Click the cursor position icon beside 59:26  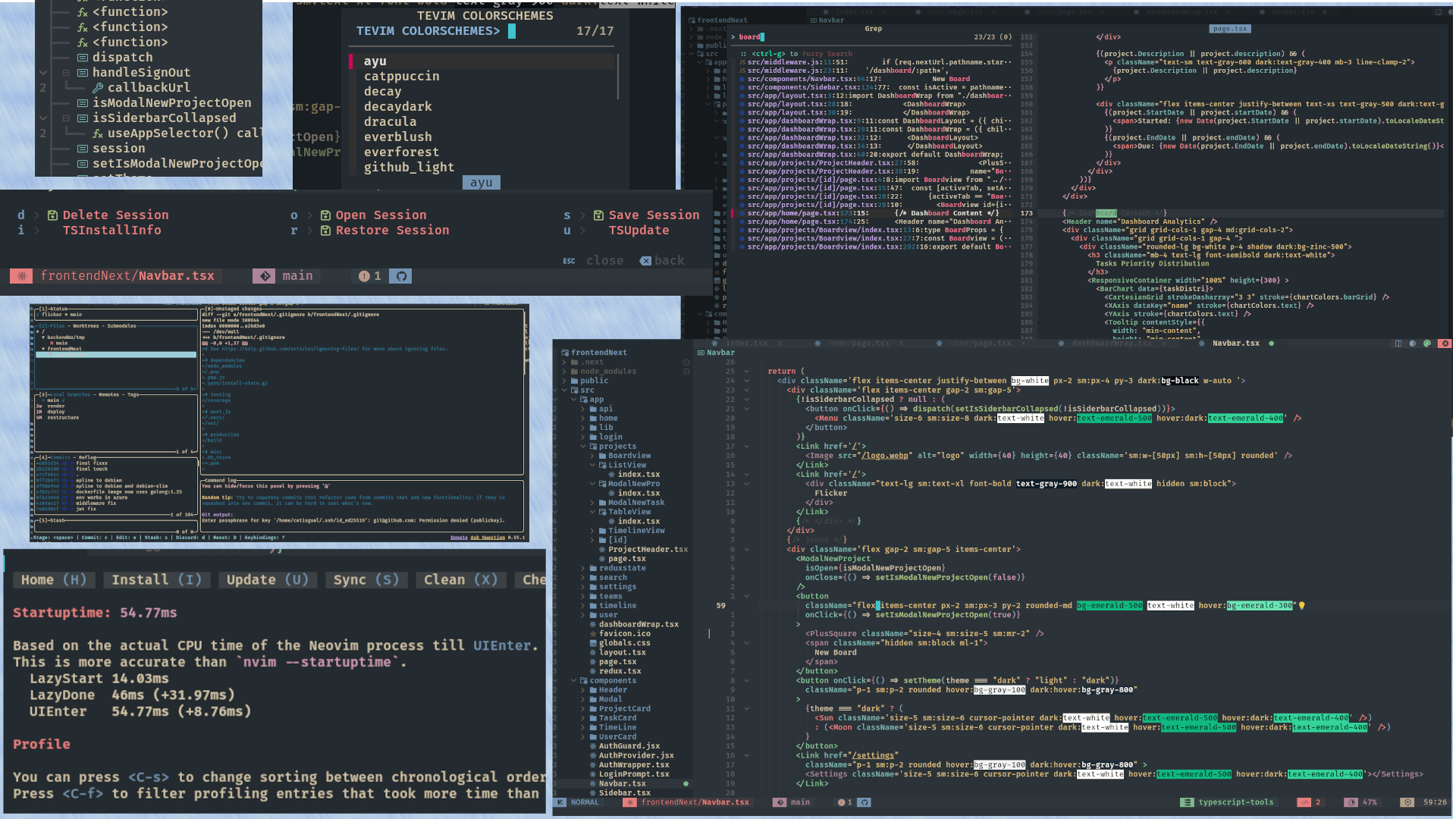pyautogui.click(x=1407, y=802)
